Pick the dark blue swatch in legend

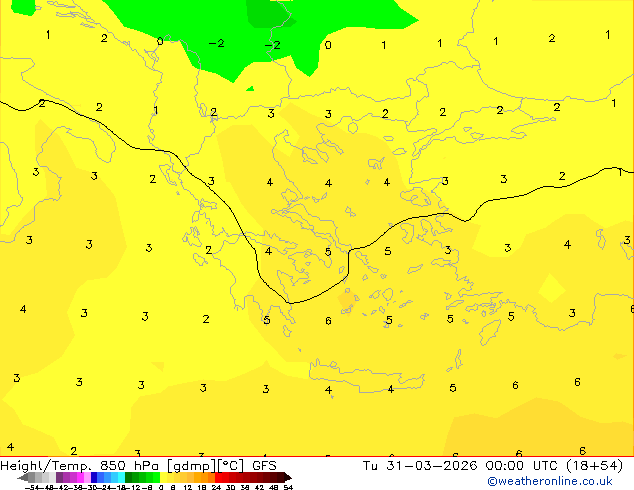pyautogui.click(x=94, y=477)
